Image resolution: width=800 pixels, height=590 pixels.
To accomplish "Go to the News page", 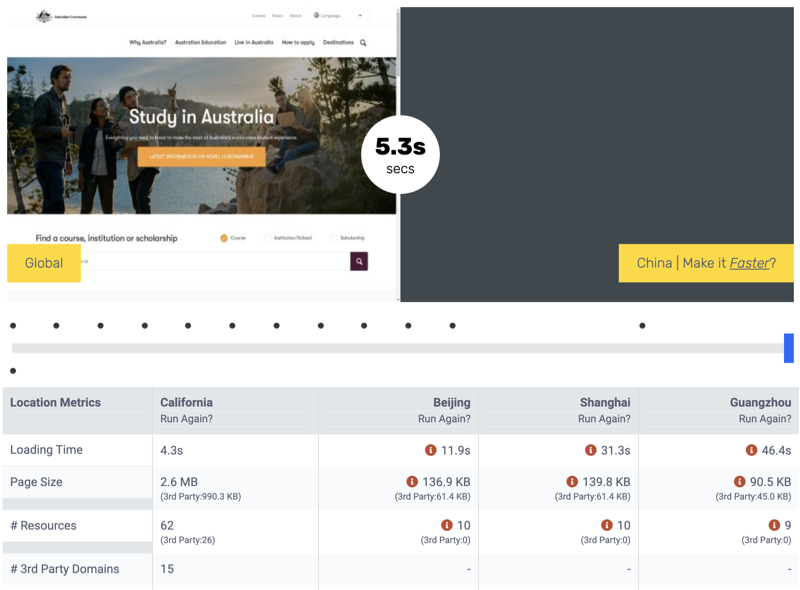I will point(278,16).
